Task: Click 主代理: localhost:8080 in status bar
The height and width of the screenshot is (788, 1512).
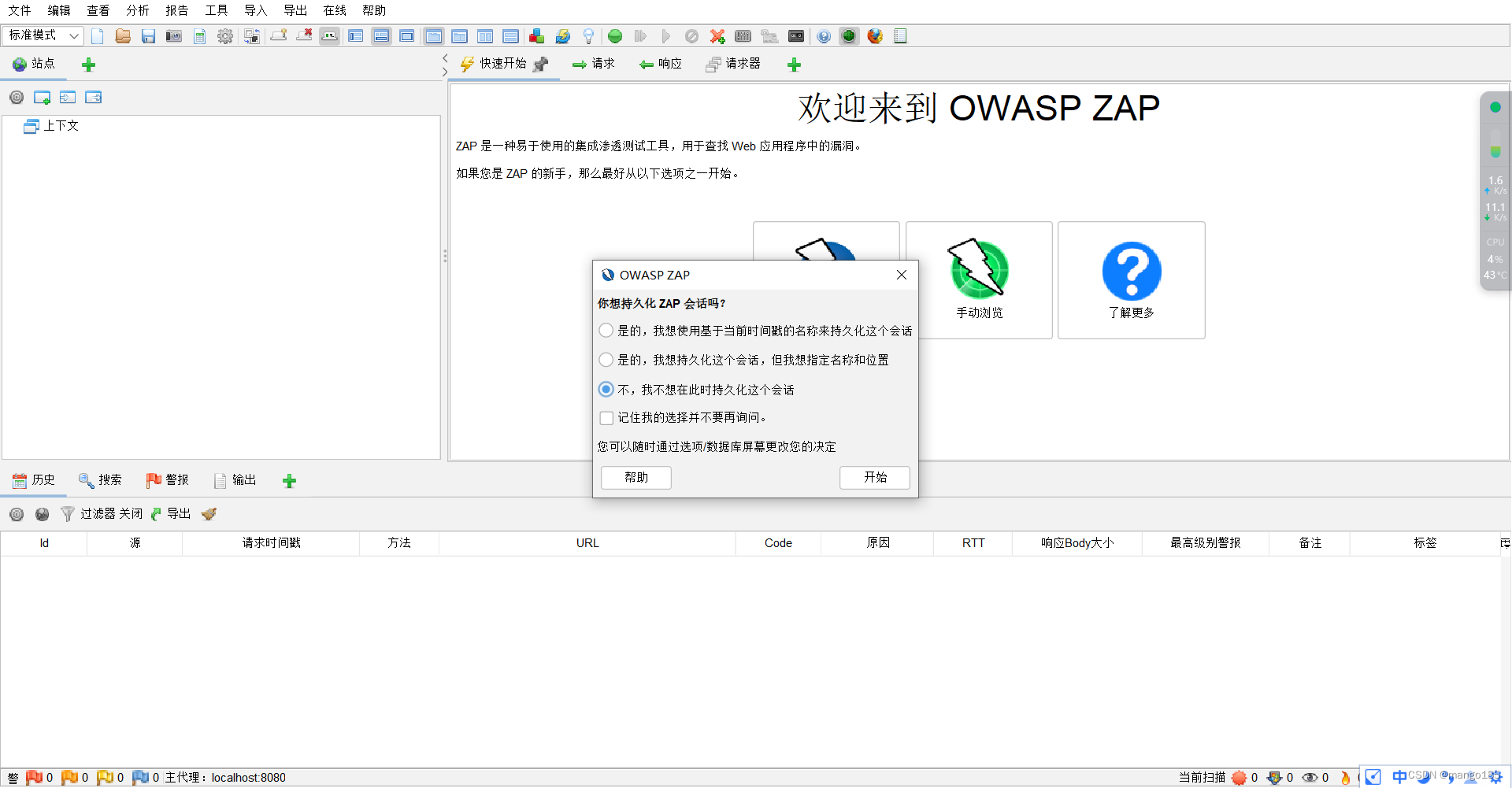Action: coord(225,778)
